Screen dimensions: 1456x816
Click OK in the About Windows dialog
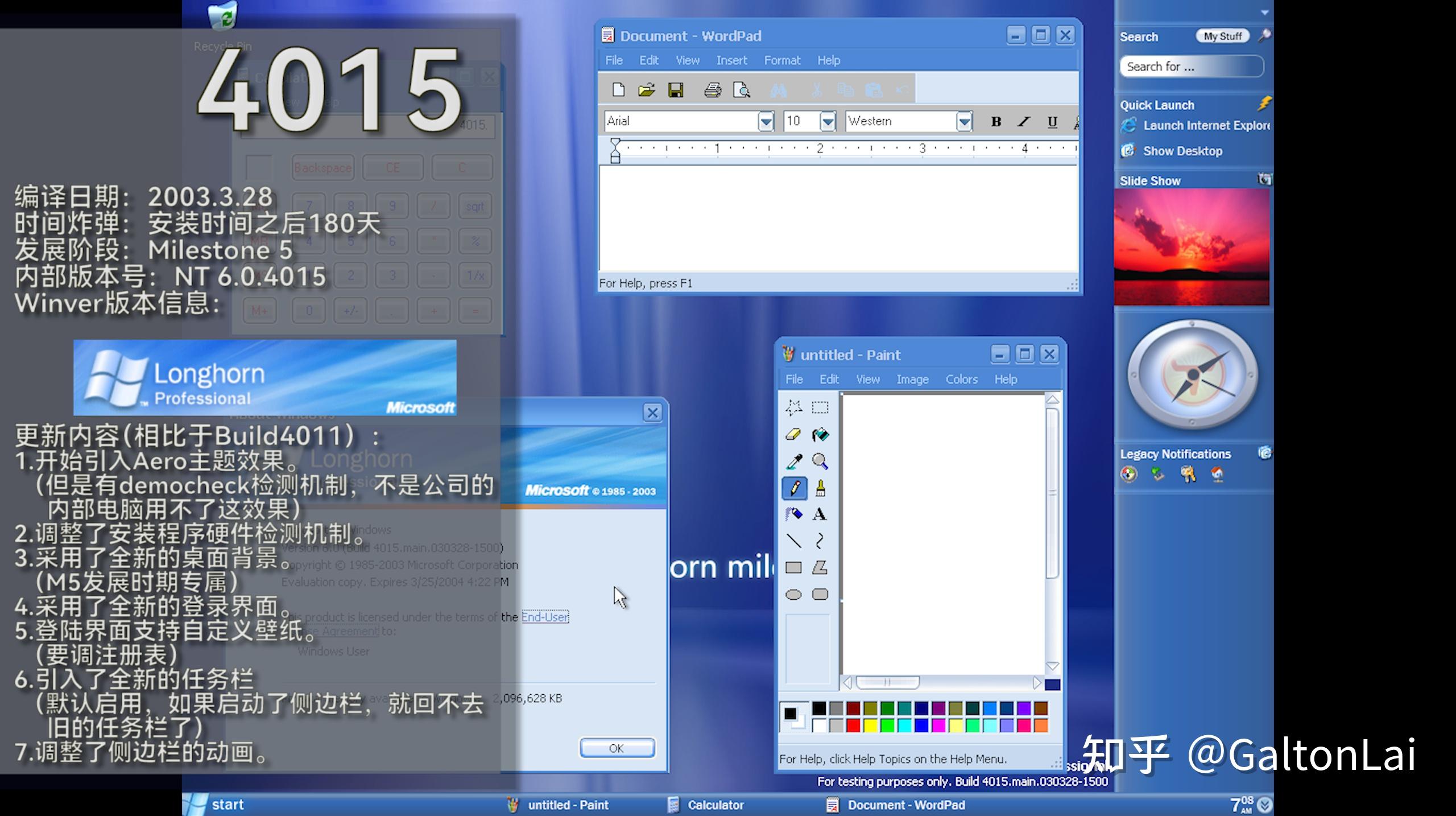(x=617, y=748)
